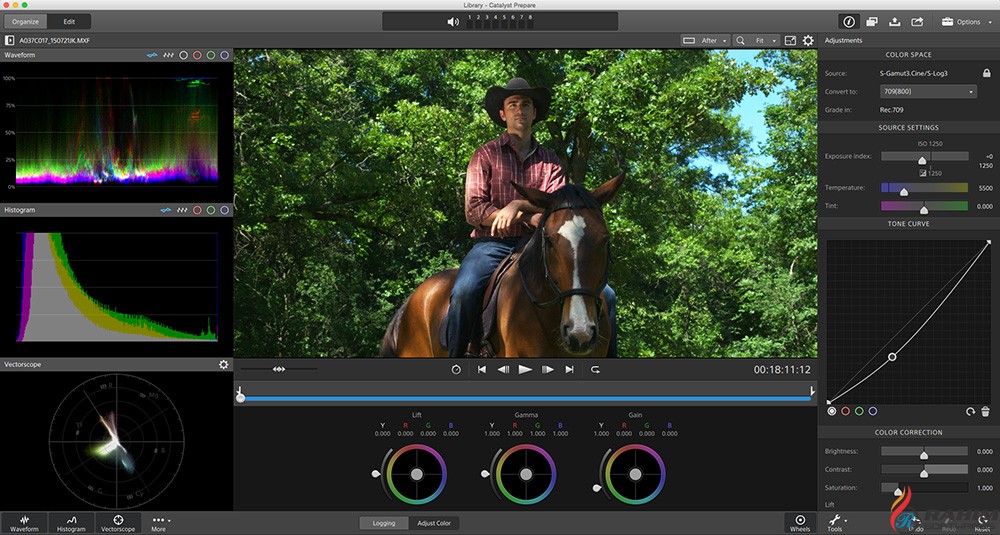Click the Histogram button in bottom bar

[71, 523]
